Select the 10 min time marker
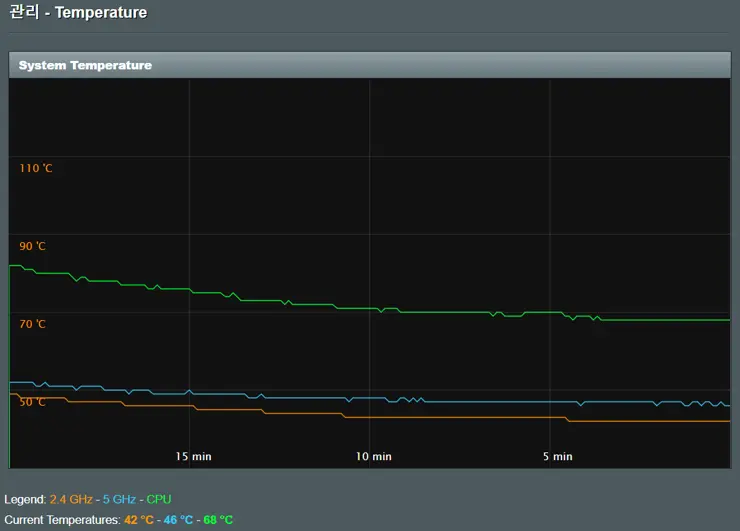The height and width of the screenshot is (531, 740). (374, 456)
